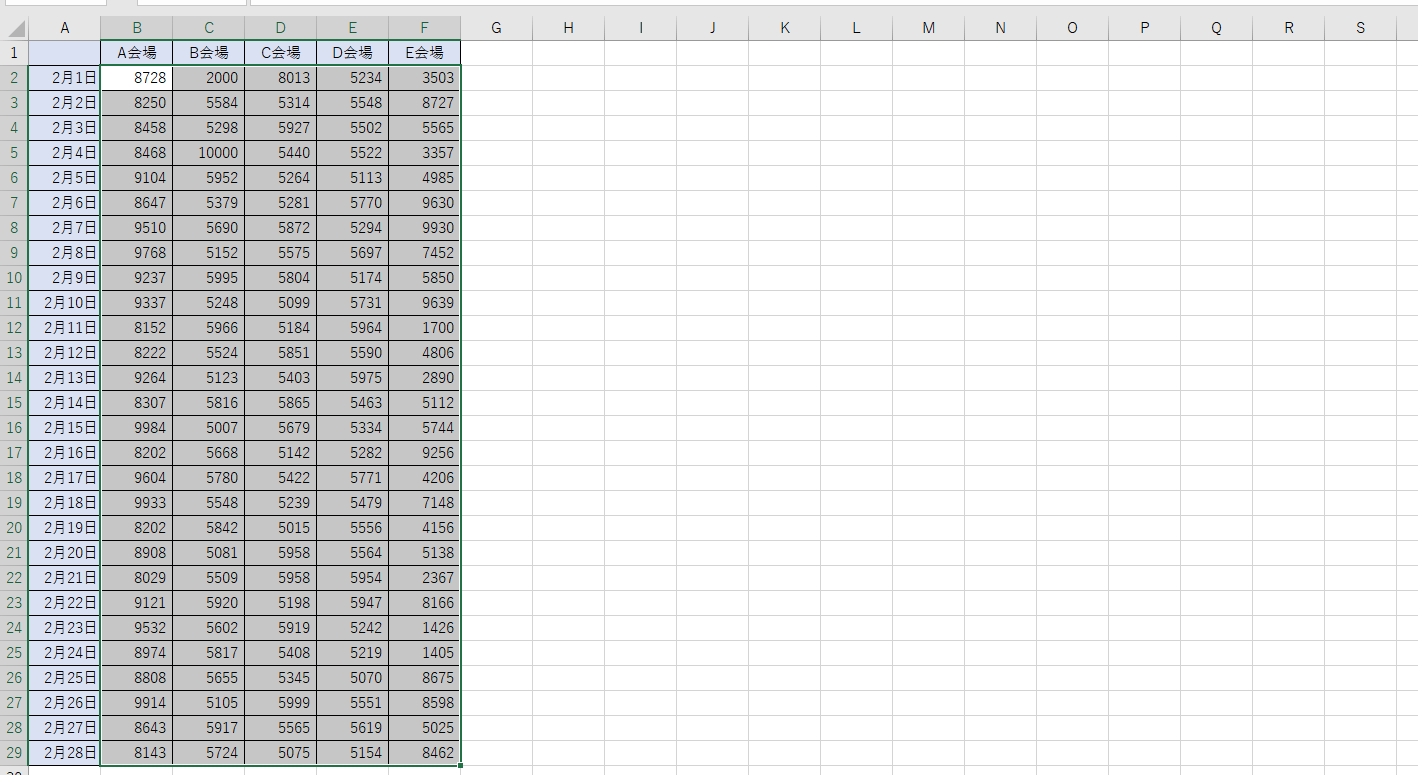The image size is (1418, 775).
Task: Click cell with value 5070
Action: [x=353, y=678]
